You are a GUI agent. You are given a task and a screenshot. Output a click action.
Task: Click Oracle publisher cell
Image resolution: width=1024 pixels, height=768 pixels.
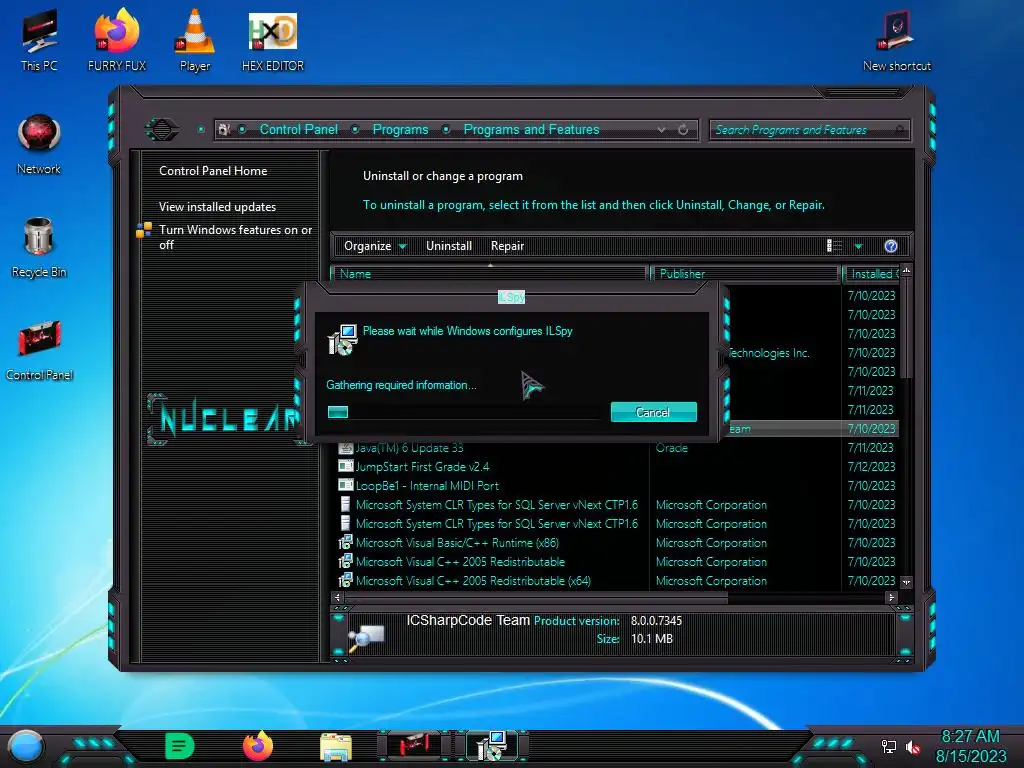(x=671, y=448)
